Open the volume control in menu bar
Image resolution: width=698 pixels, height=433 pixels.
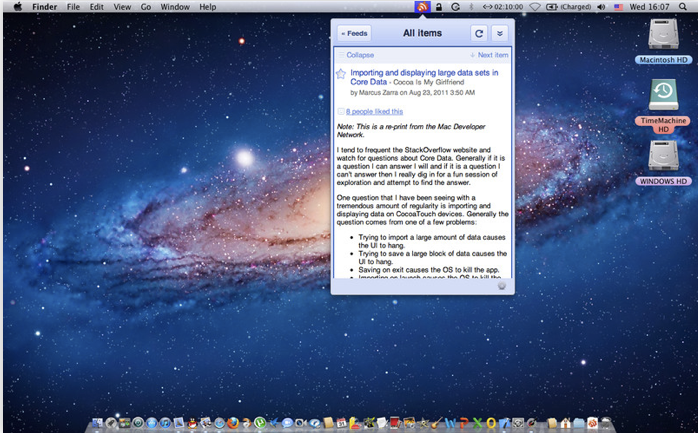601,7
